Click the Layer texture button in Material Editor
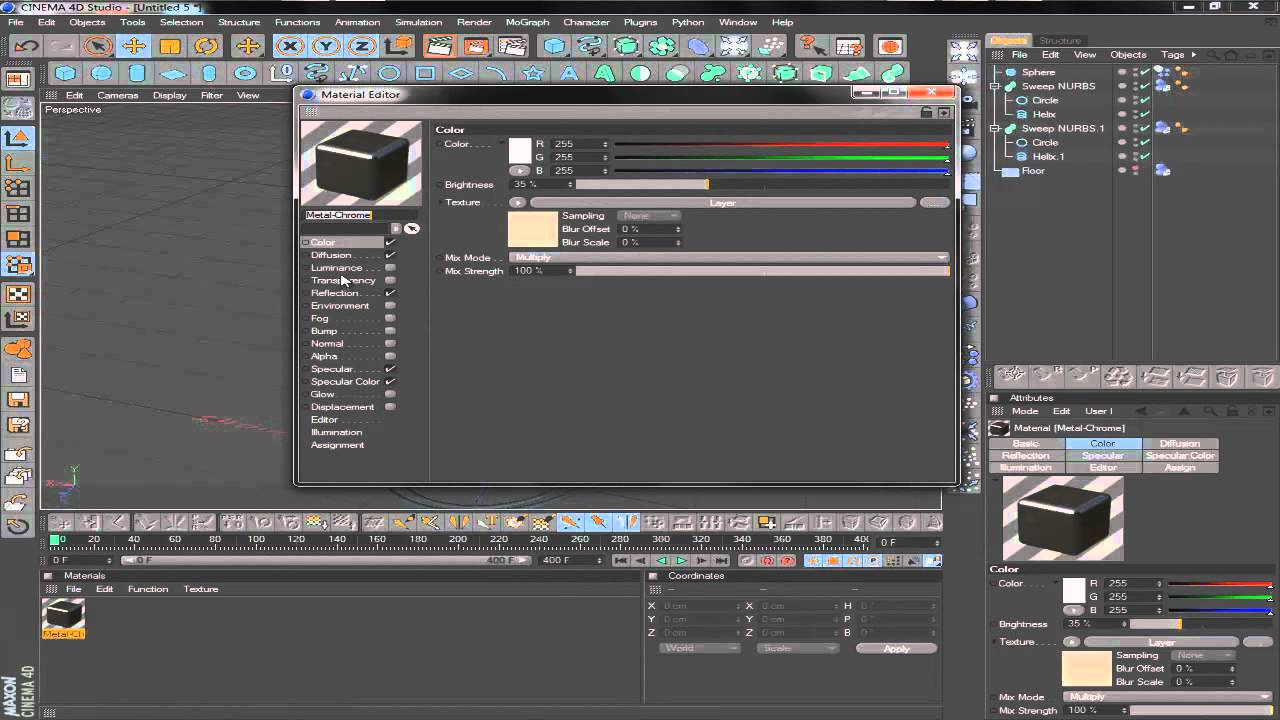Image resolution: width=1280 pixels, height=720 pixels. (722, 202)
